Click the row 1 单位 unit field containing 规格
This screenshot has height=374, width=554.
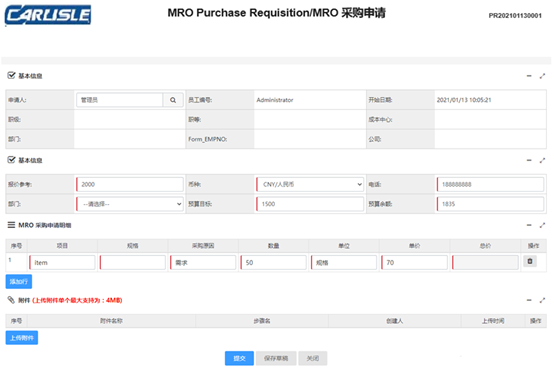click(343, 262)
